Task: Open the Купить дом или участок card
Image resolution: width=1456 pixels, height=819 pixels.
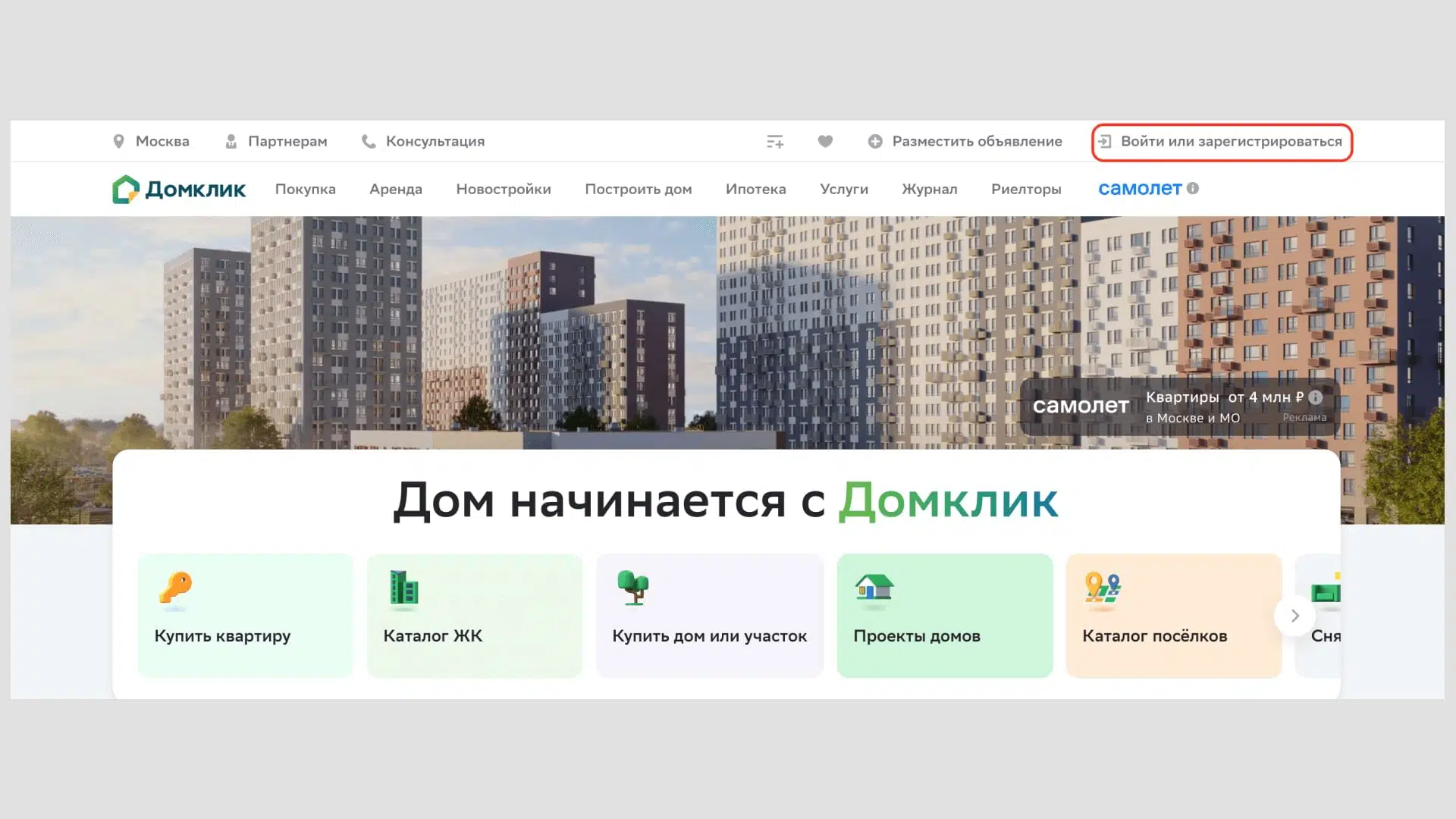Action: click(710, 616)
